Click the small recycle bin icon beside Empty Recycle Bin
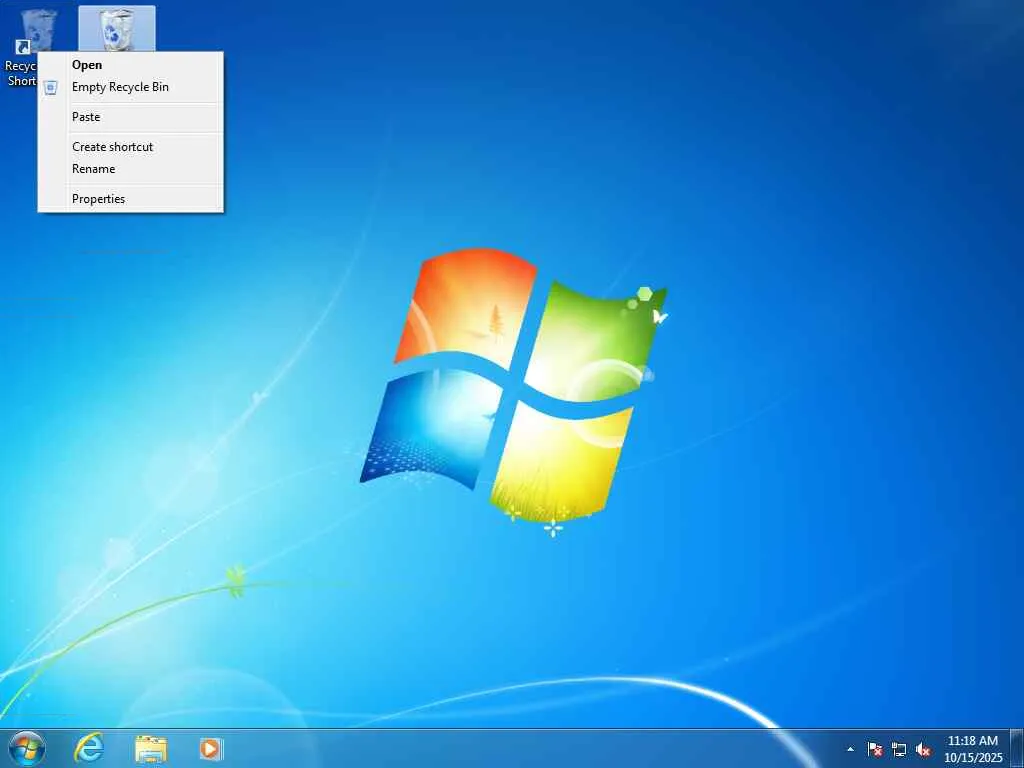1024x768 pixels. 51,87
